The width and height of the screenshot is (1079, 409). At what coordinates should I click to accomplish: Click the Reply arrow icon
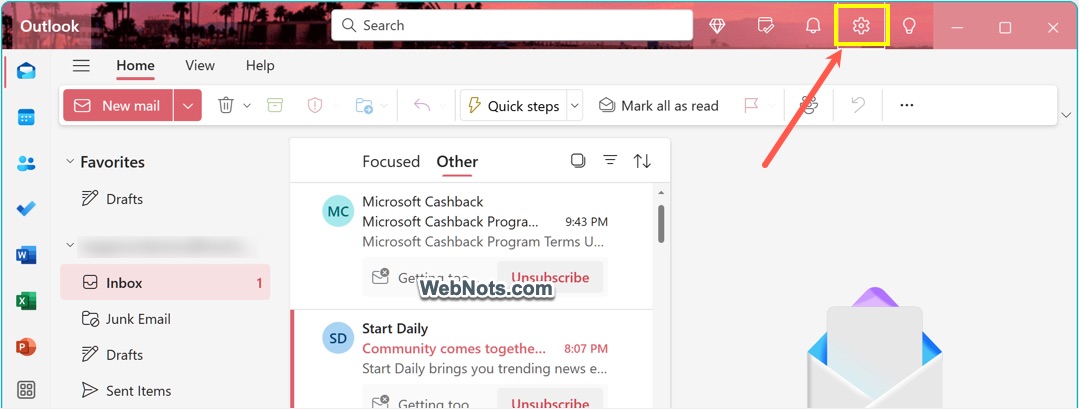pos(422,105)
